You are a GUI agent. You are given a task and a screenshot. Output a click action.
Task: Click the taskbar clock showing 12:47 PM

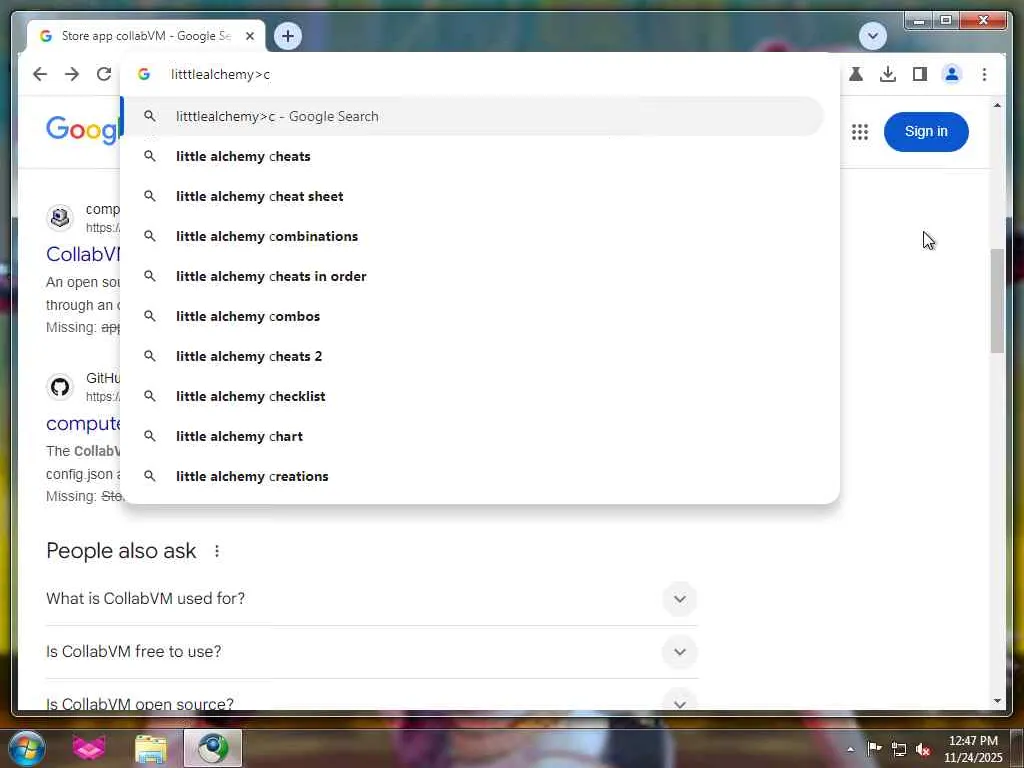[973, 749]
